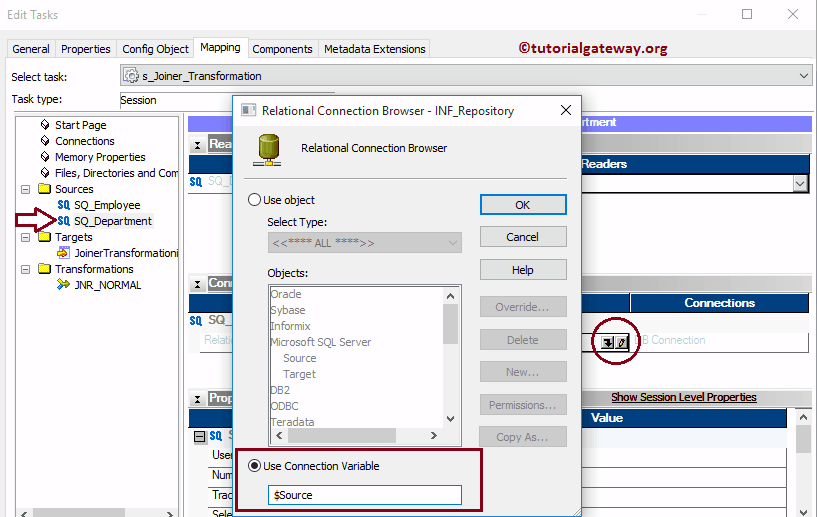The image size is (817, 517).
Task: Click the Targets folder icon
Action: 44,237
